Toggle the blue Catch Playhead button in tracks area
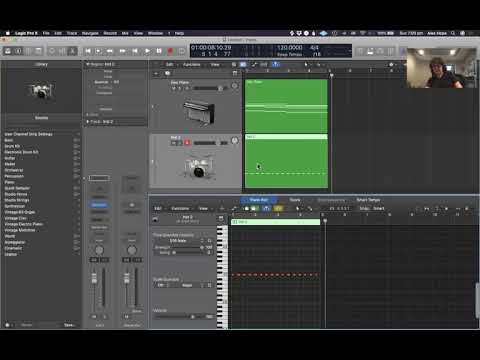The height and width of the screenshot is (360, 480). point(275,64)
